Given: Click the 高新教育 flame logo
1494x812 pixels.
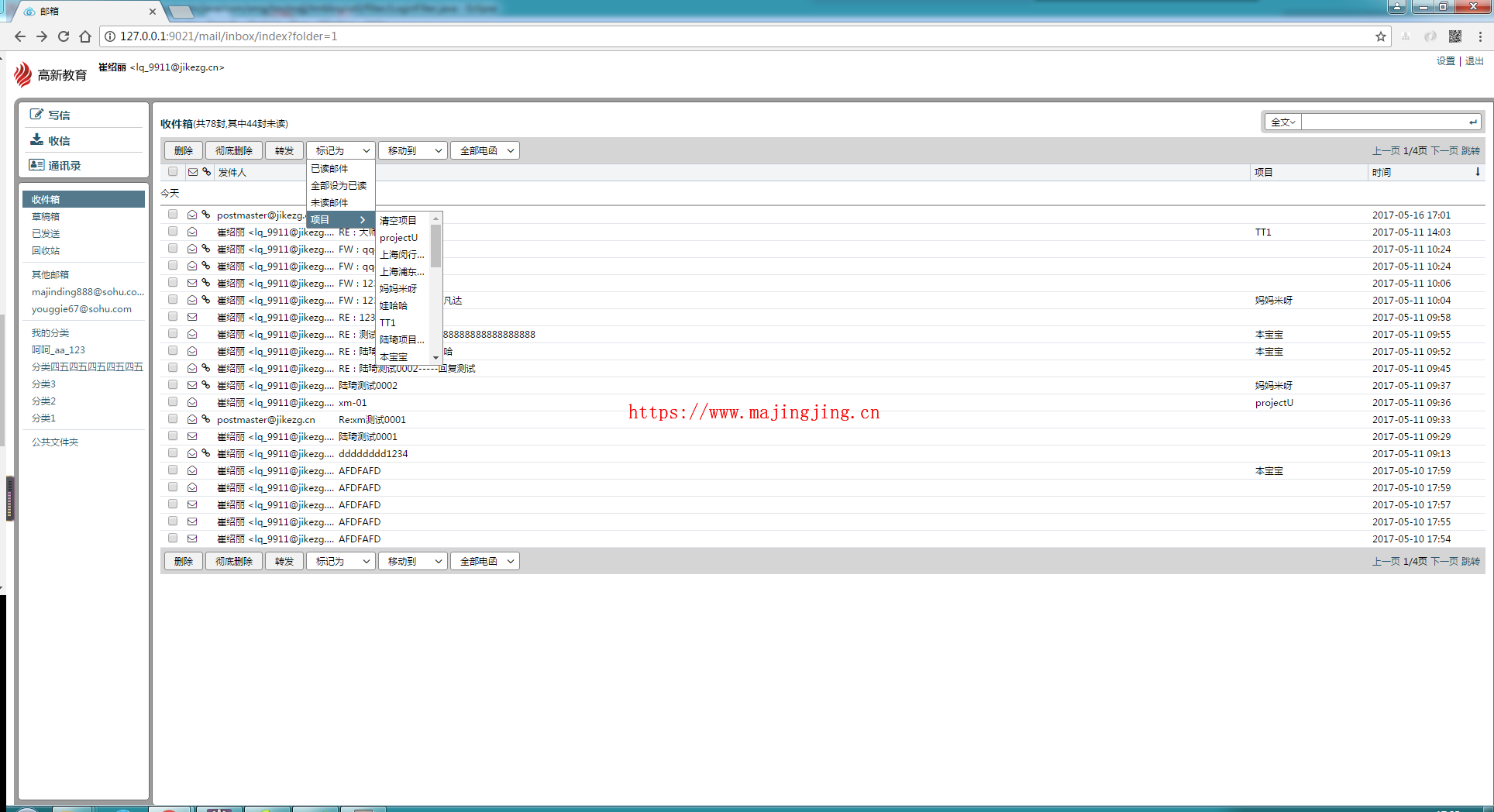Looking at the screenshot, I should pos(23,74).
